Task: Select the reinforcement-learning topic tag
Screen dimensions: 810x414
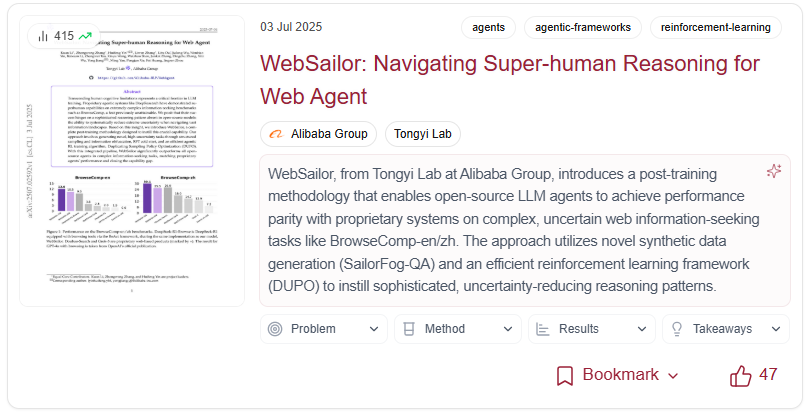Action: [x=716, y=28]
